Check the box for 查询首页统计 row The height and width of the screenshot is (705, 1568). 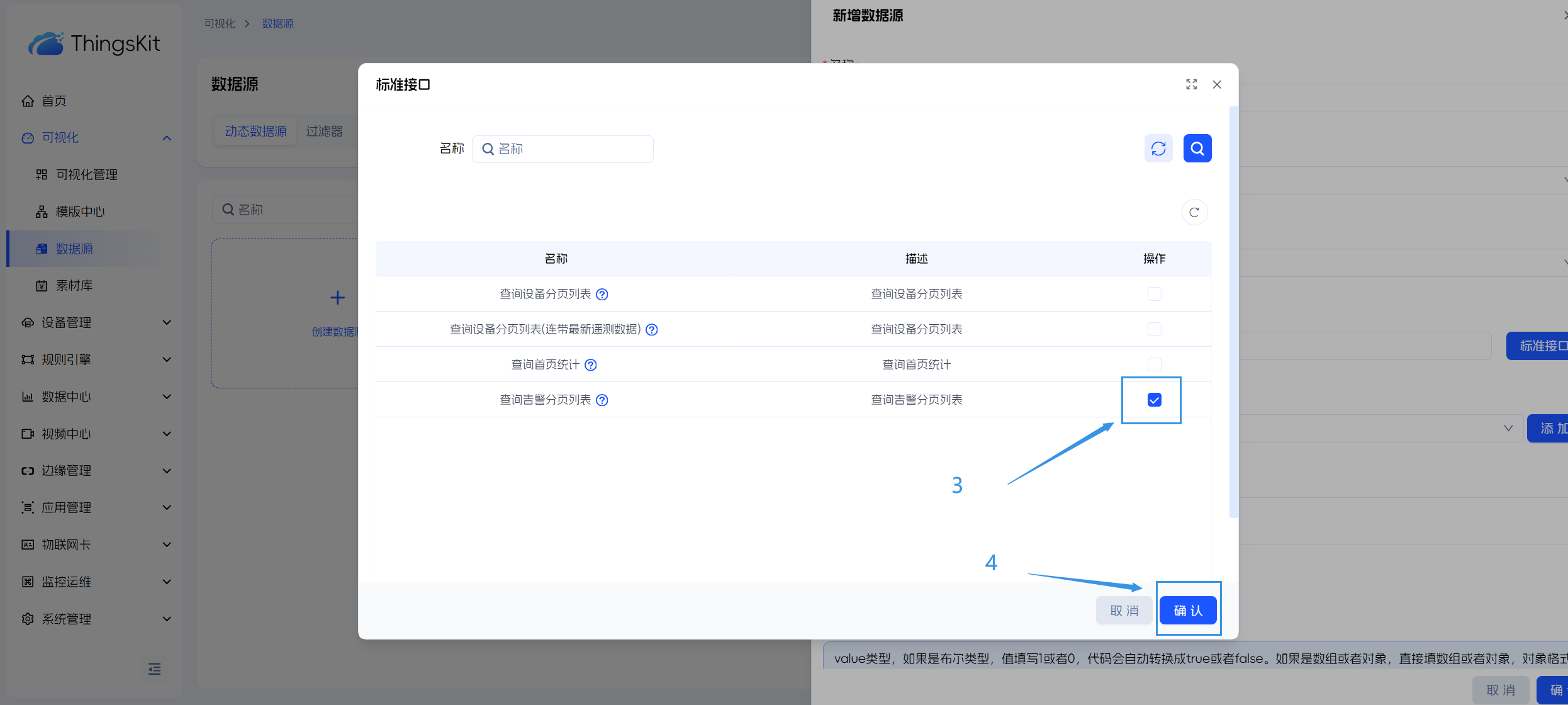point(1155,364)
